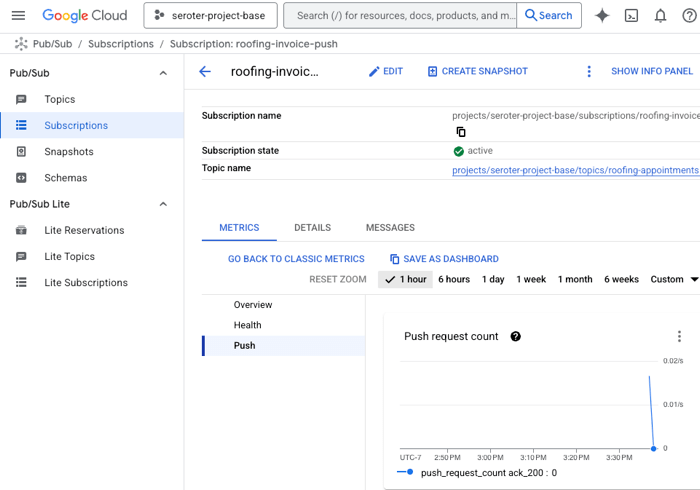Open Cloud Shell terminal icon

pos(631,15)
